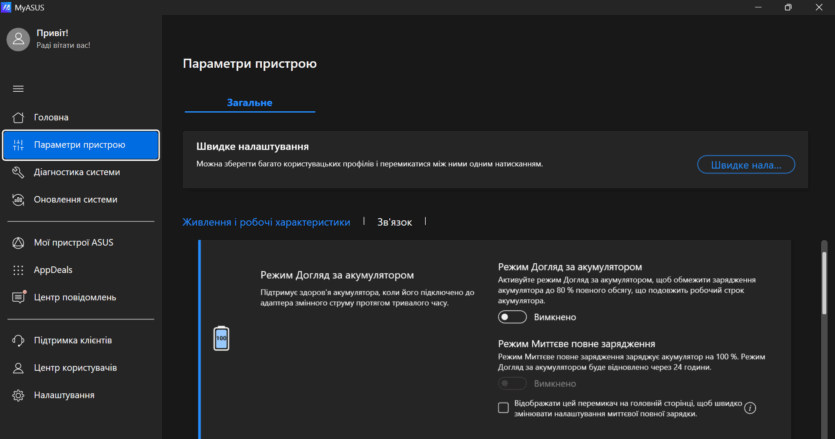Switch to the Загальне tab
This screenshot has width=835, height=439.
tap(249, 102)
